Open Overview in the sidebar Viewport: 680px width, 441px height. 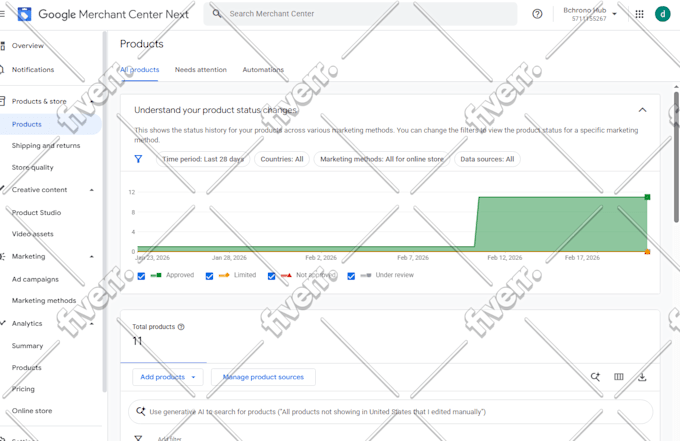coord(28,46)
